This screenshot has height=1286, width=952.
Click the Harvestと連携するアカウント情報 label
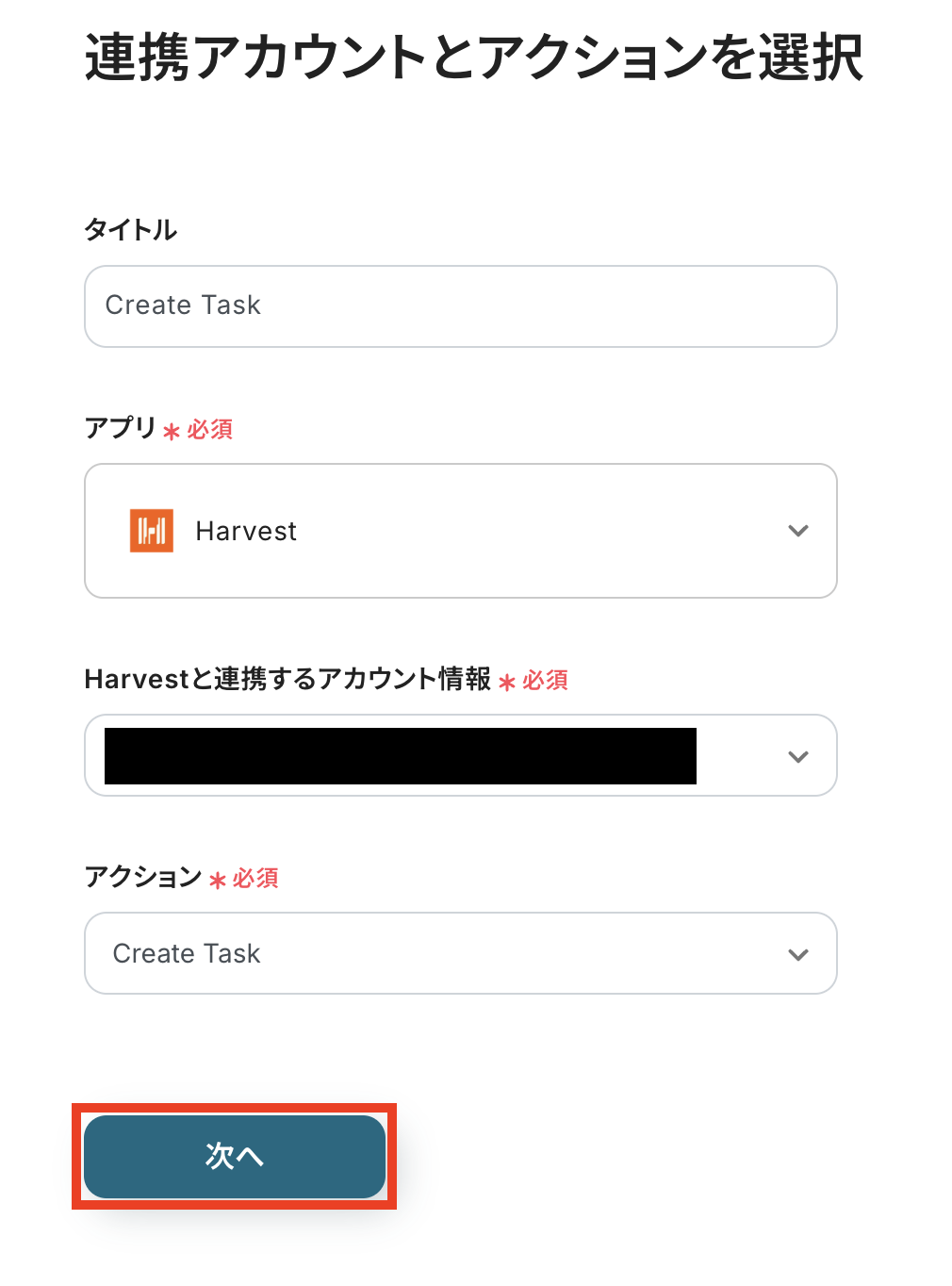287,679
